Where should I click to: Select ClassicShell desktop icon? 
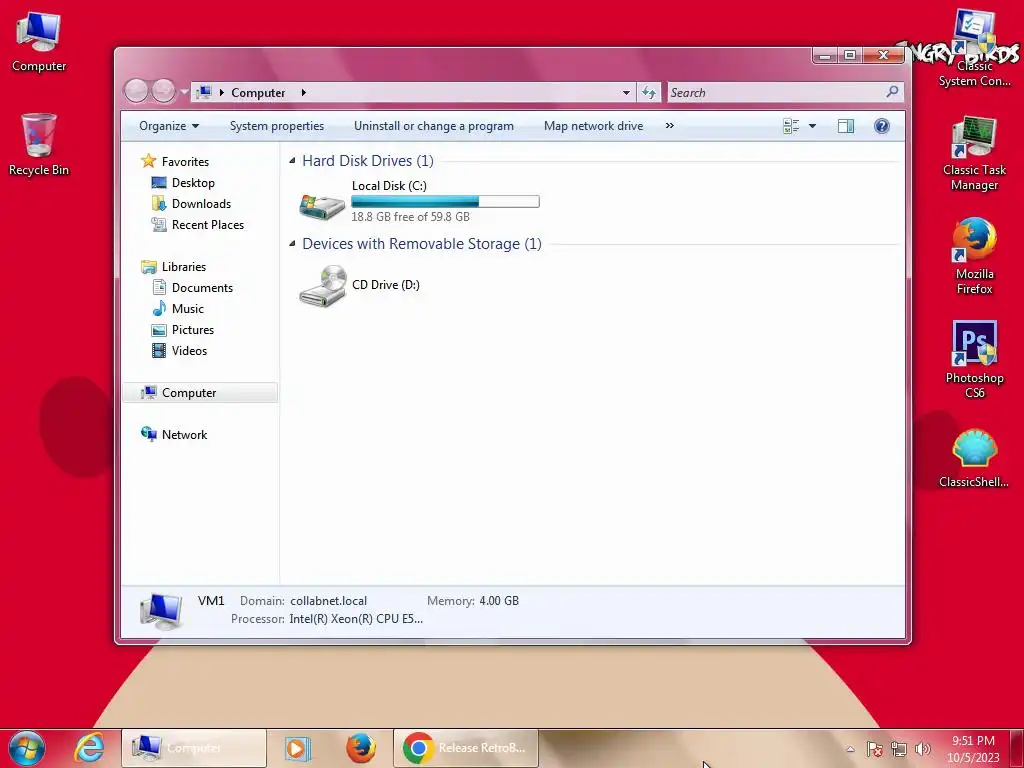click(x=974, y=458)
